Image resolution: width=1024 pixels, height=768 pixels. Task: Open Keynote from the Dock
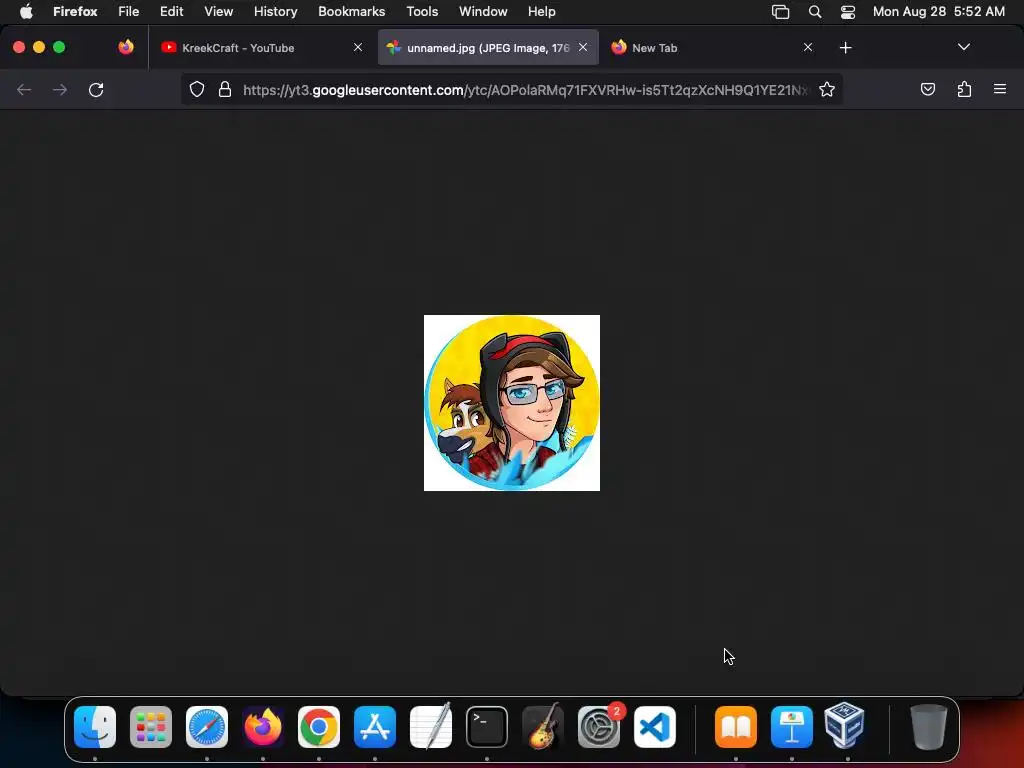[x=792, y=727]
